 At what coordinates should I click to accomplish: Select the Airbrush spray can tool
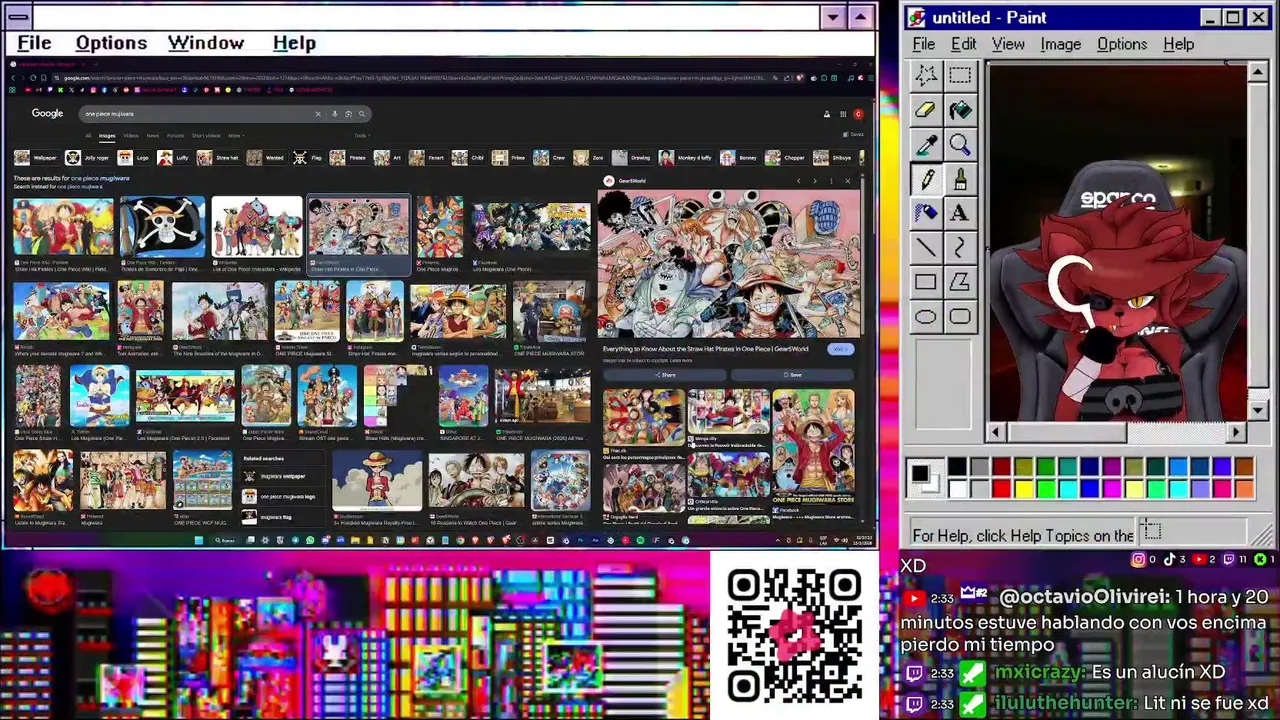[926, 213]
